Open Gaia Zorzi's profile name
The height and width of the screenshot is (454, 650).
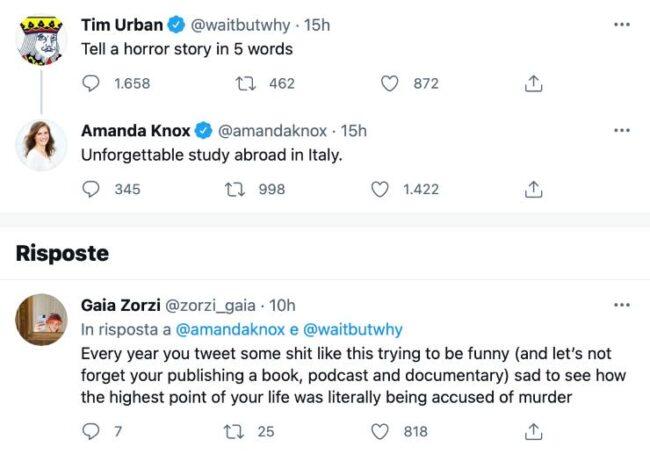click(x=118, y=305)
